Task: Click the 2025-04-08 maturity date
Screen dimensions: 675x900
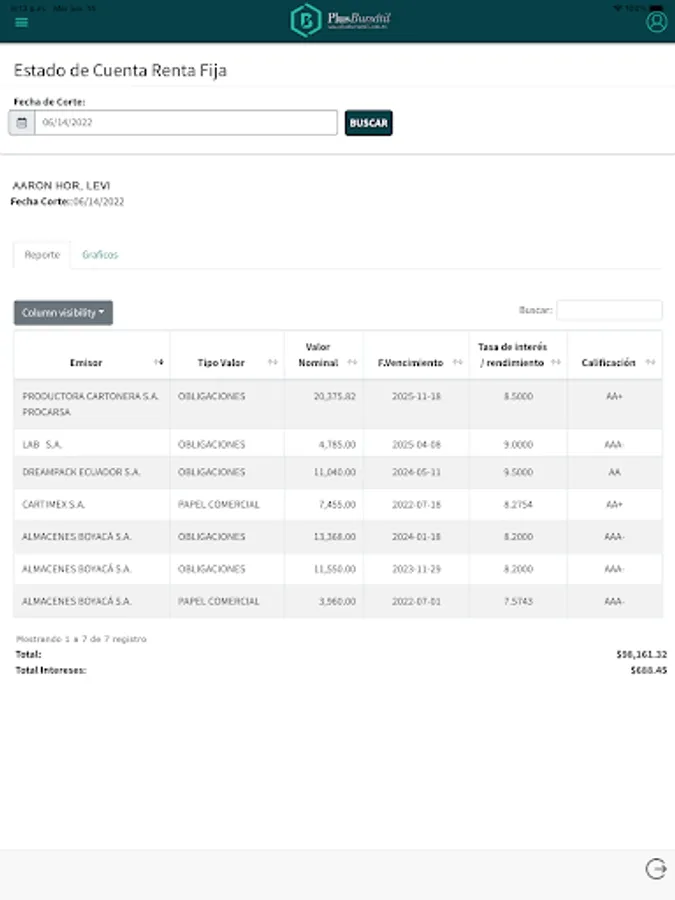Action: (x=416, y=444)
